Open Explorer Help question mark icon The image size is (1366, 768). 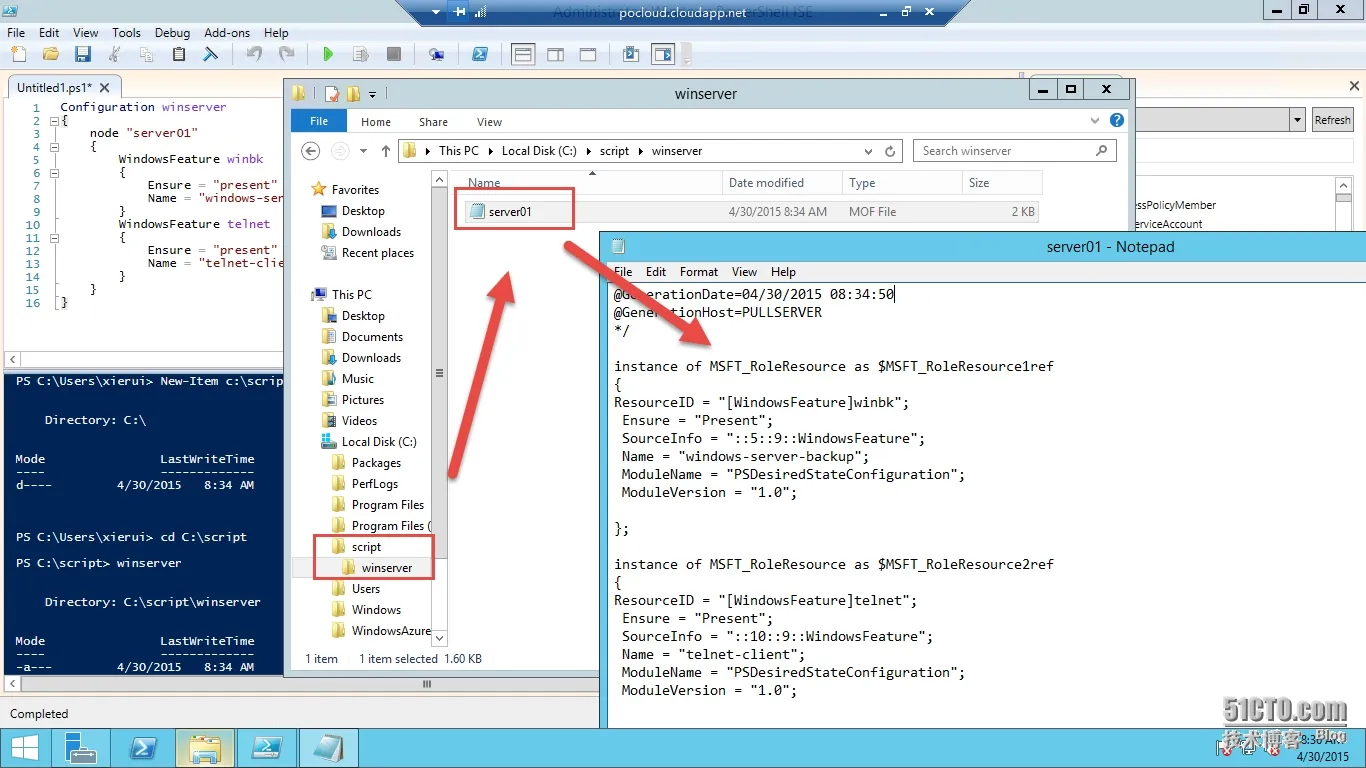coord(1117,121)
